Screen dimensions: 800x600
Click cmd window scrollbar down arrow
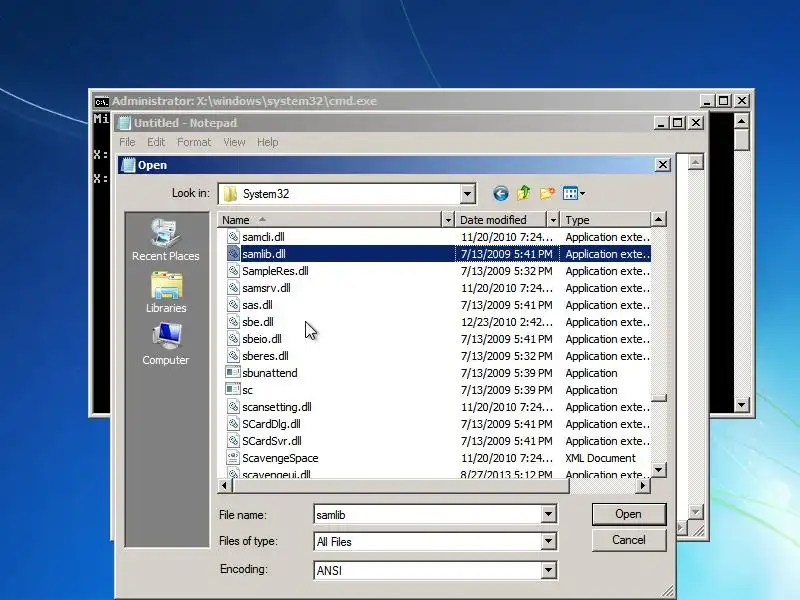pyautogui.click(x=741, y=405)
